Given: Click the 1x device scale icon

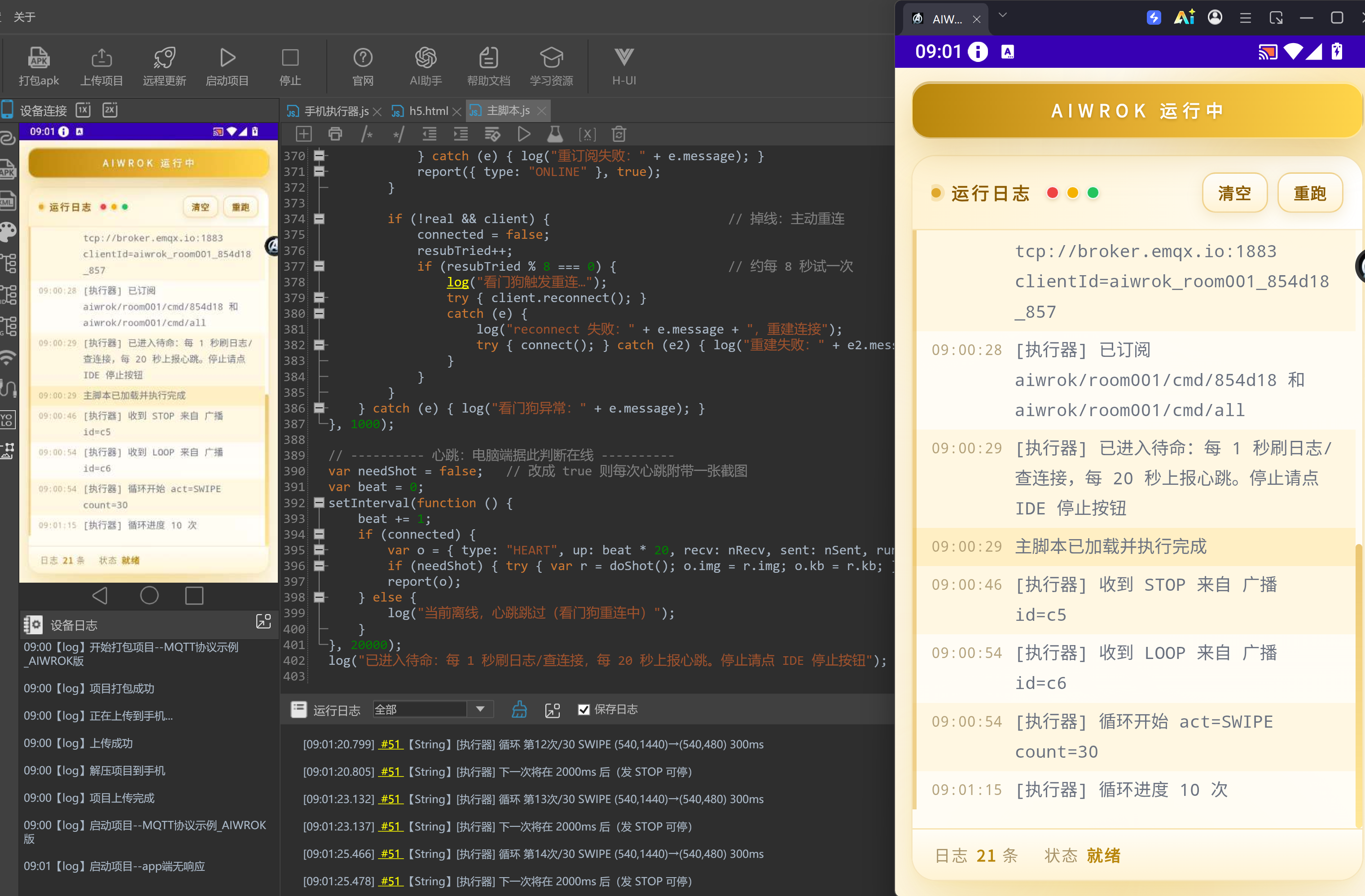Looking at the screenshot, I should pyautogui.click(x=83, y=110).
